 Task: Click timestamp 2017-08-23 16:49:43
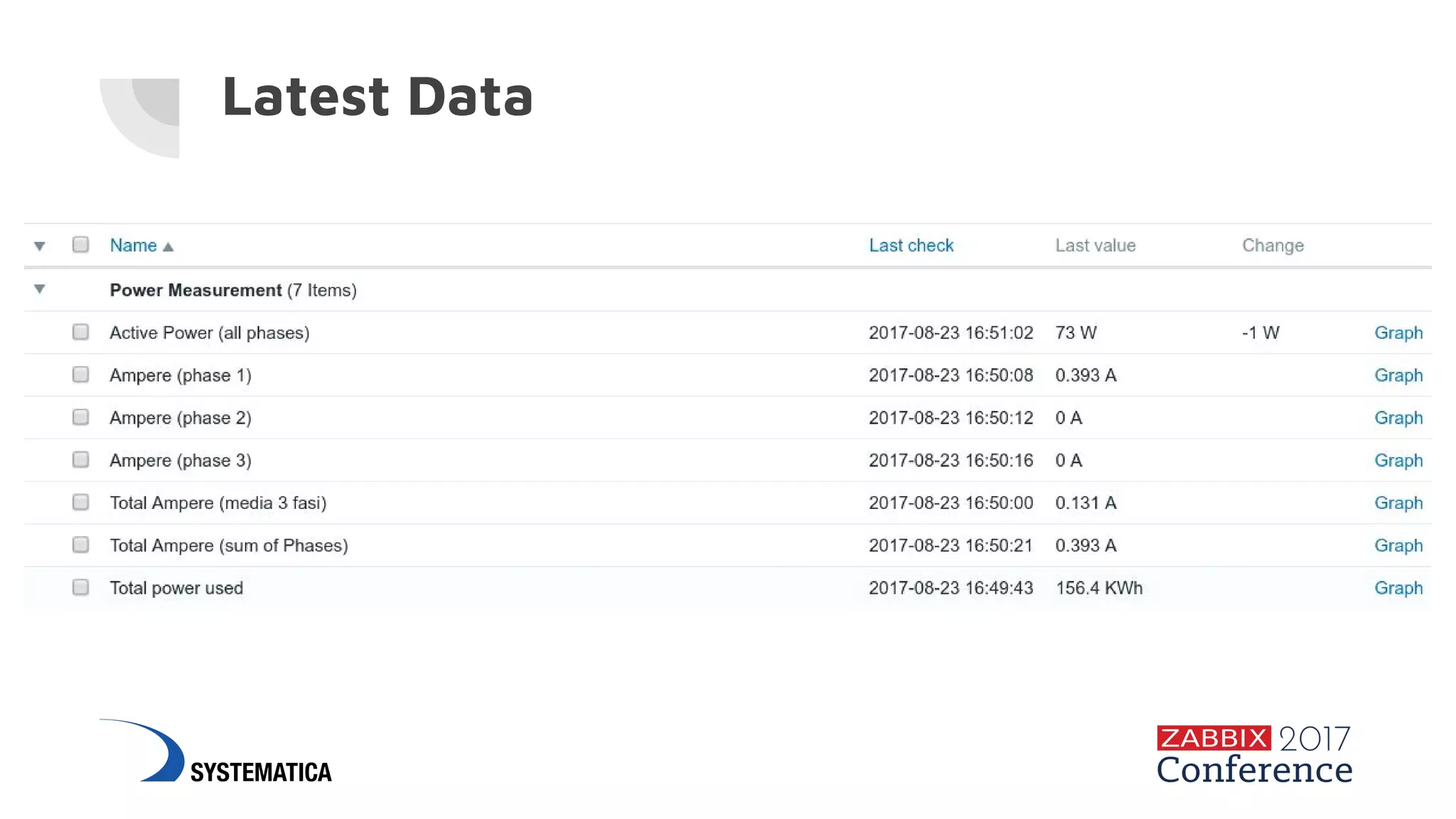point(951,589)
